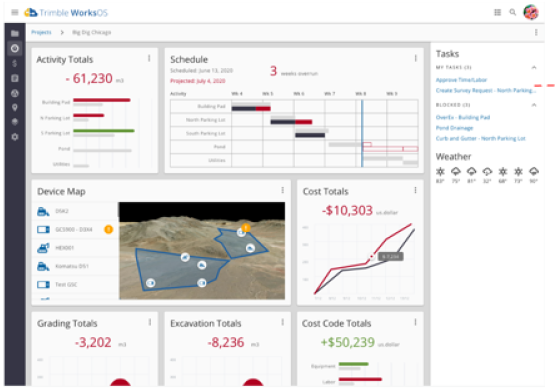This screenshot has width=555, height=392.
Task: Open OverEx - Building Pad blocked task
Action: [x=463, y=117]
